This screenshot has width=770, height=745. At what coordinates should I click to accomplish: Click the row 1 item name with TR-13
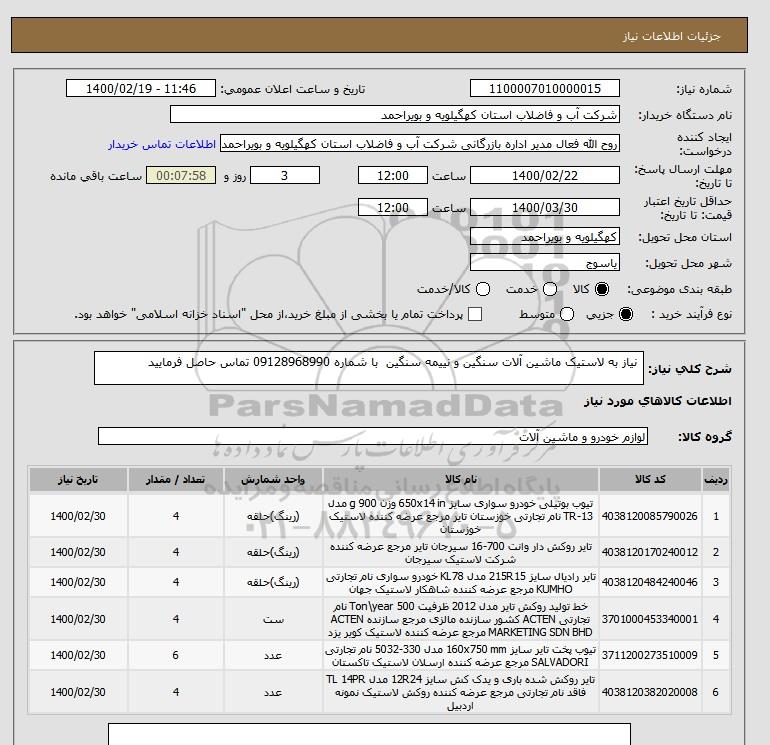coord(461,516)
